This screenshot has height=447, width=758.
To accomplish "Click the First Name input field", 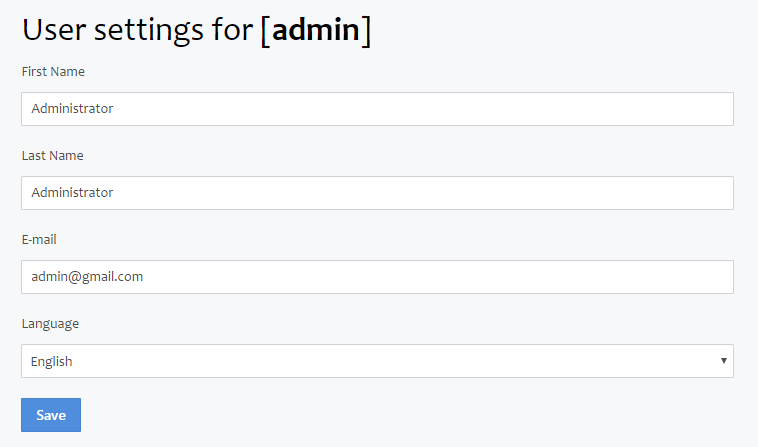I will [x=377, y=109].
